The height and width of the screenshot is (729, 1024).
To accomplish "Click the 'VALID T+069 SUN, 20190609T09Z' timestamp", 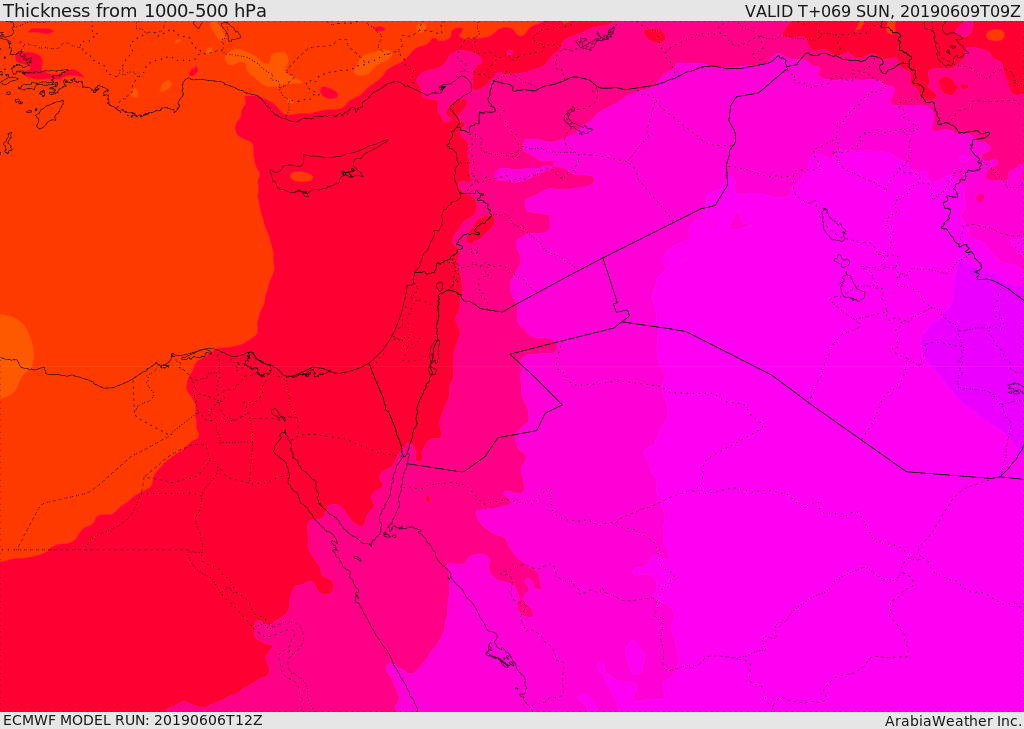I will [x=882, y=10].
